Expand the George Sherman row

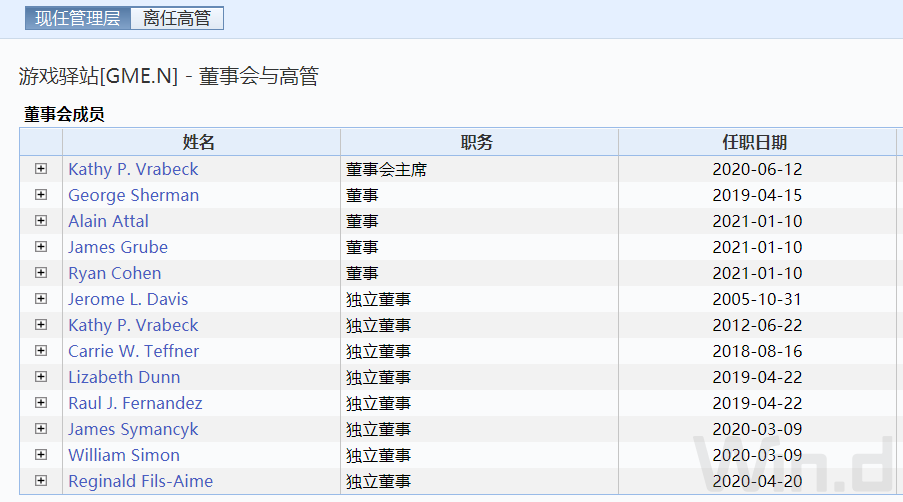41,195
